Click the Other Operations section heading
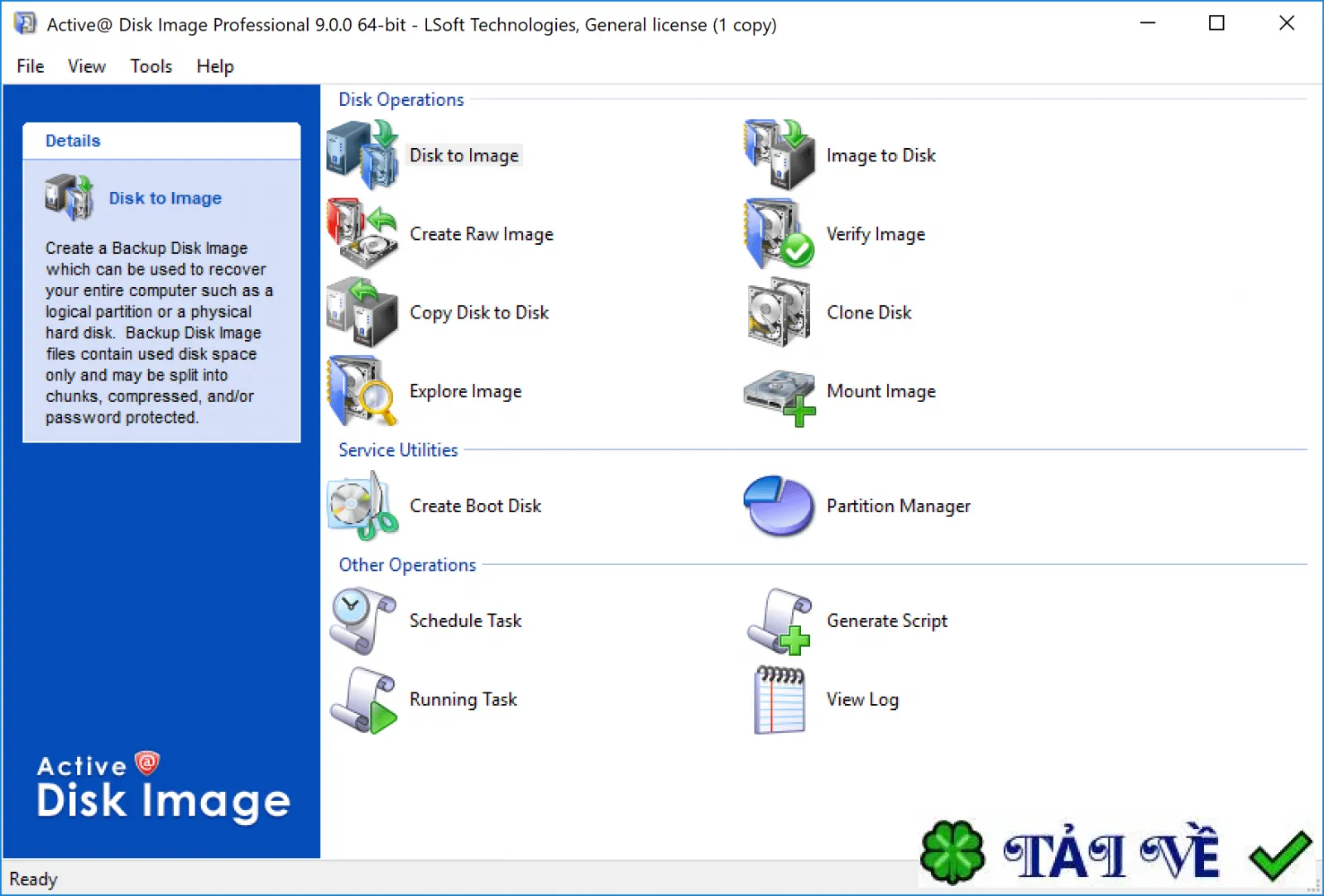The height and width of the screenshot is (896, 1324). pyautogui.click(x=408, y=565)
